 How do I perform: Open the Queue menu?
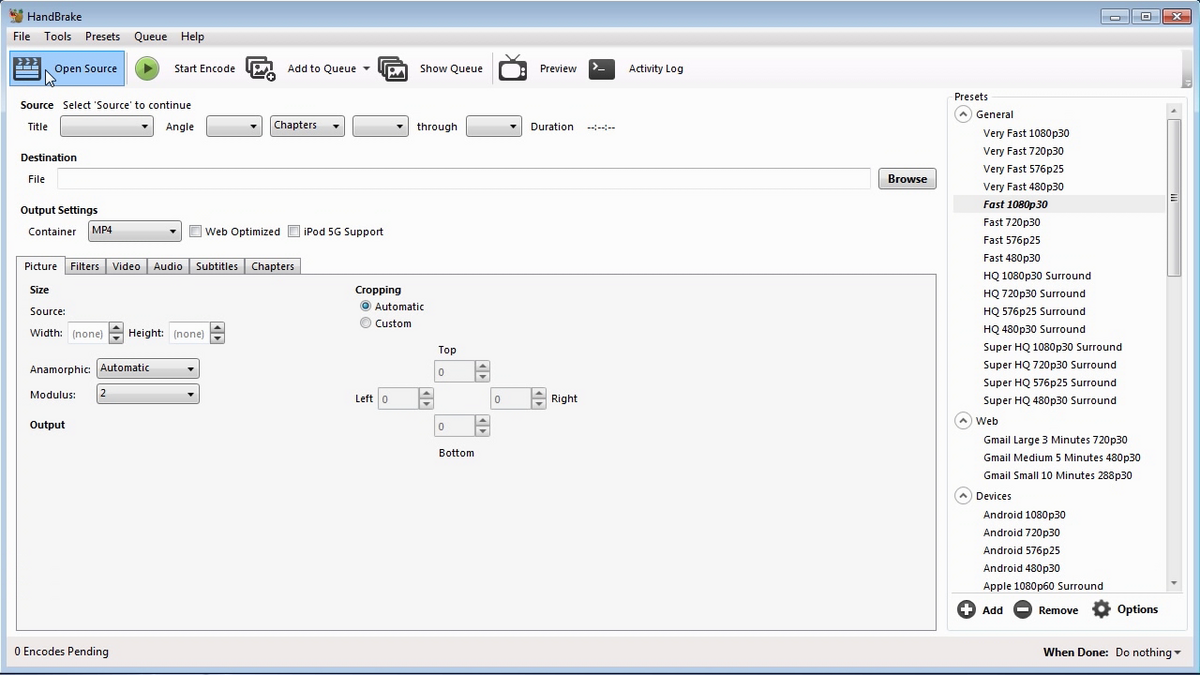[151, 36]
